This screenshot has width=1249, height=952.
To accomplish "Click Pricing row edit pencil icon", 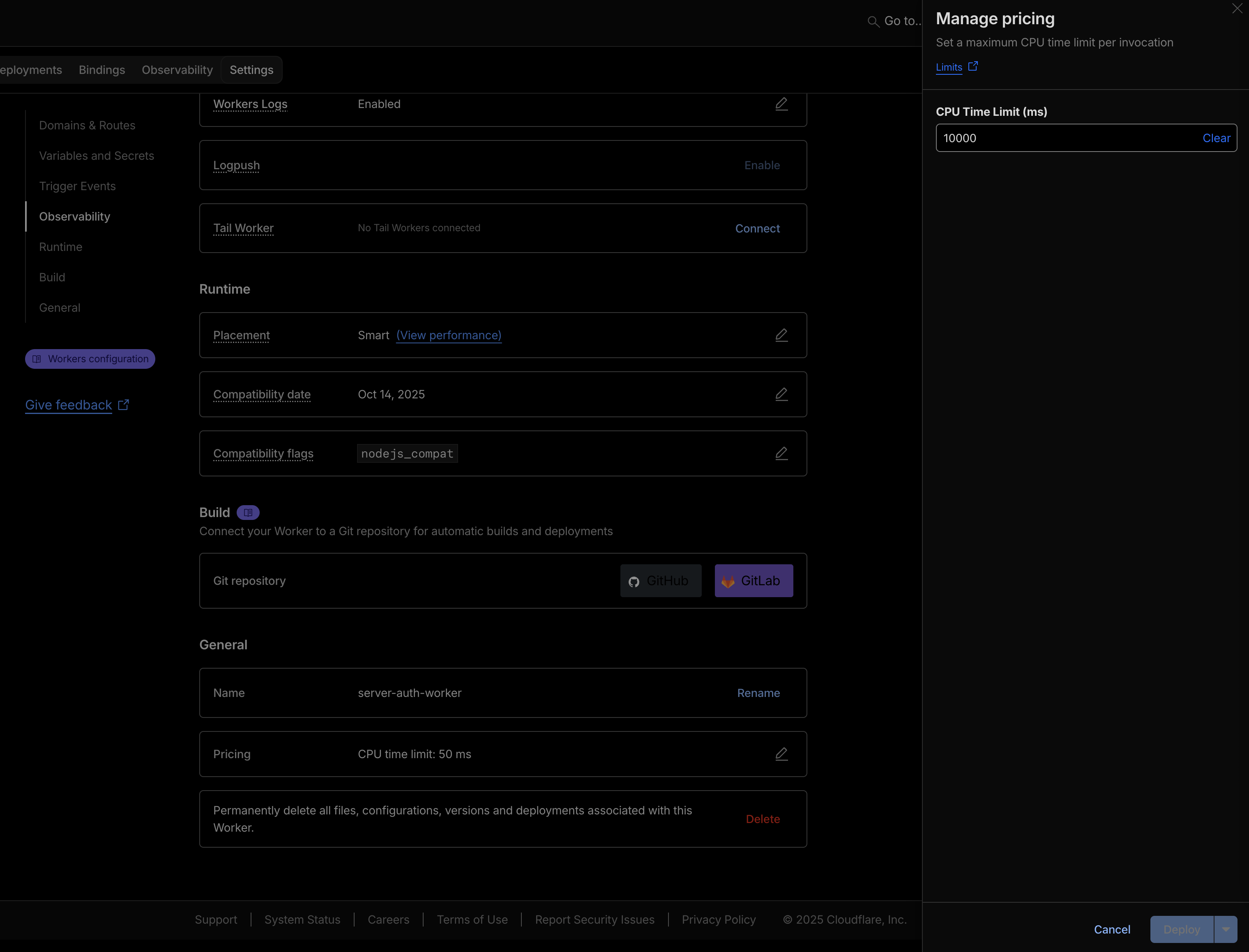I will pyautogui.click(x=781, y=754).
